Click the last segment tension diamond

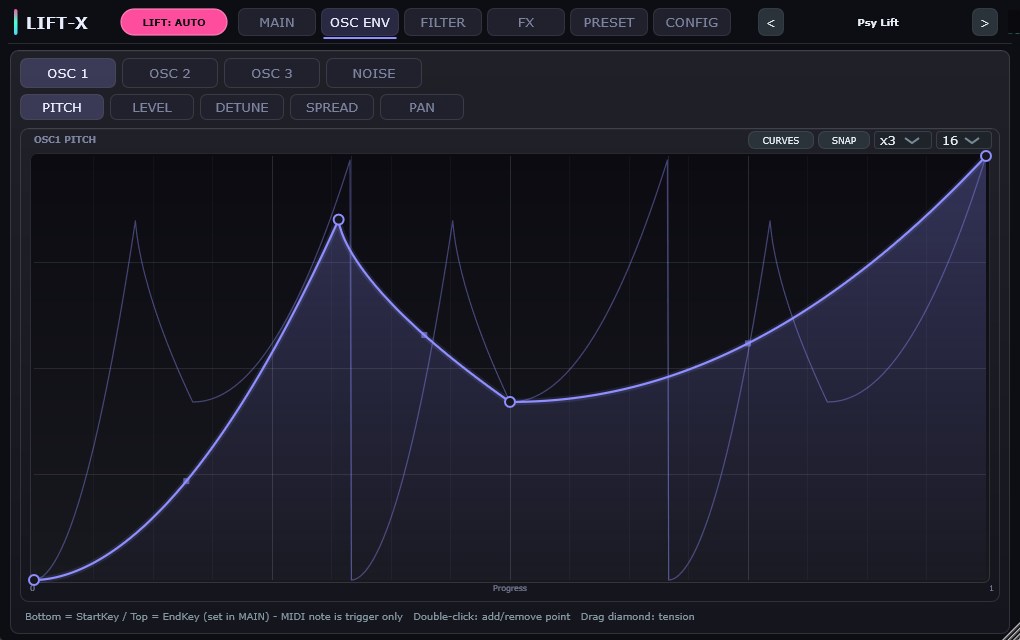748,343
